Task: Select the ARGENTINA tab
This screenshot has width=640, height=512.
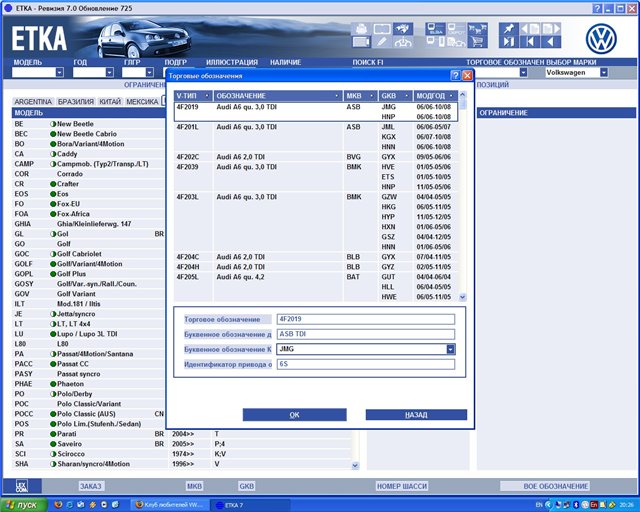Action: (33, 102)
